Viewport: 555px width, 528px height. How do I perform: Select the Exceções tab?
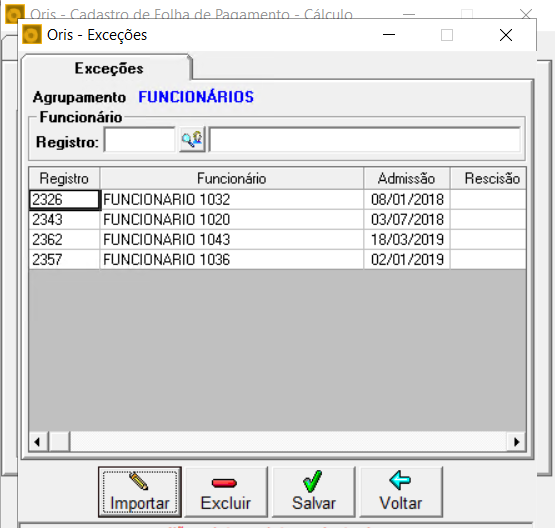(107, 68)
